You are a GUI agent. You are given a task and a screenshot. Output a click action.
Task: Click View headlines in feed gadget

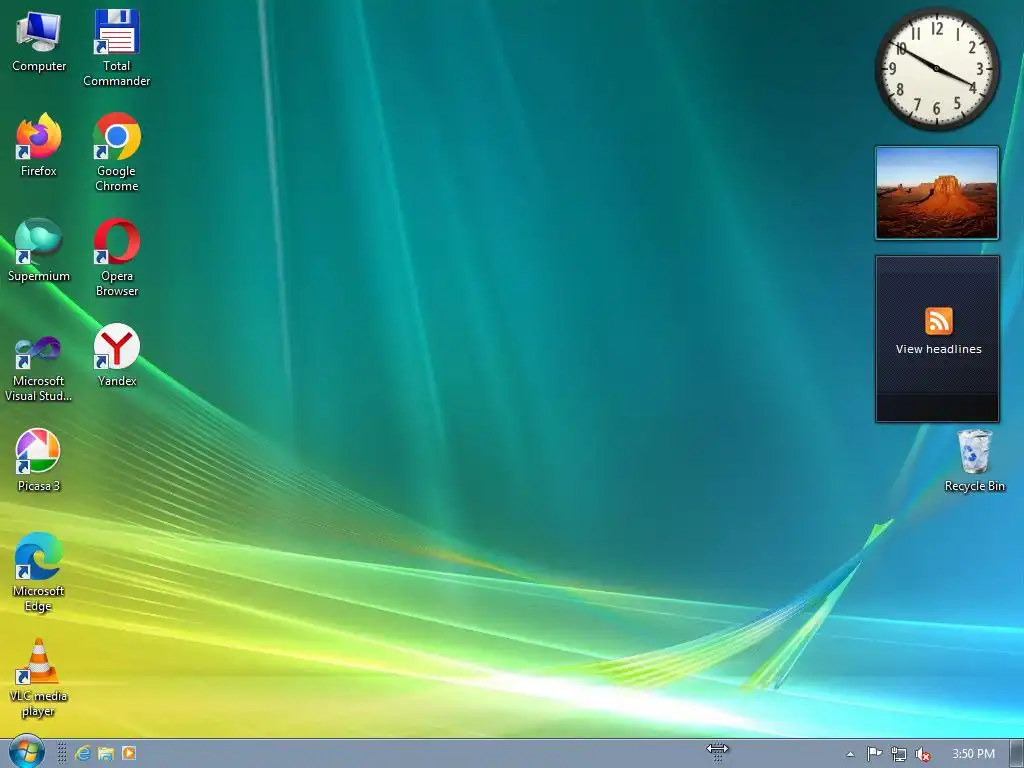[938, 349]
